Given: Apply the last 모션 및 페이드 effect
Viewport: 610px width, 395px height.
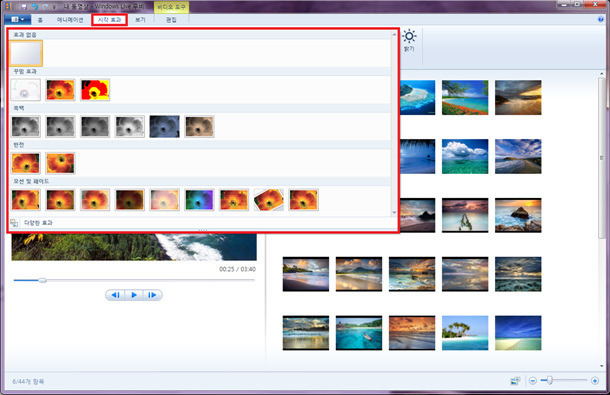Looking at the screenshot, I should (x=303, y=200).
